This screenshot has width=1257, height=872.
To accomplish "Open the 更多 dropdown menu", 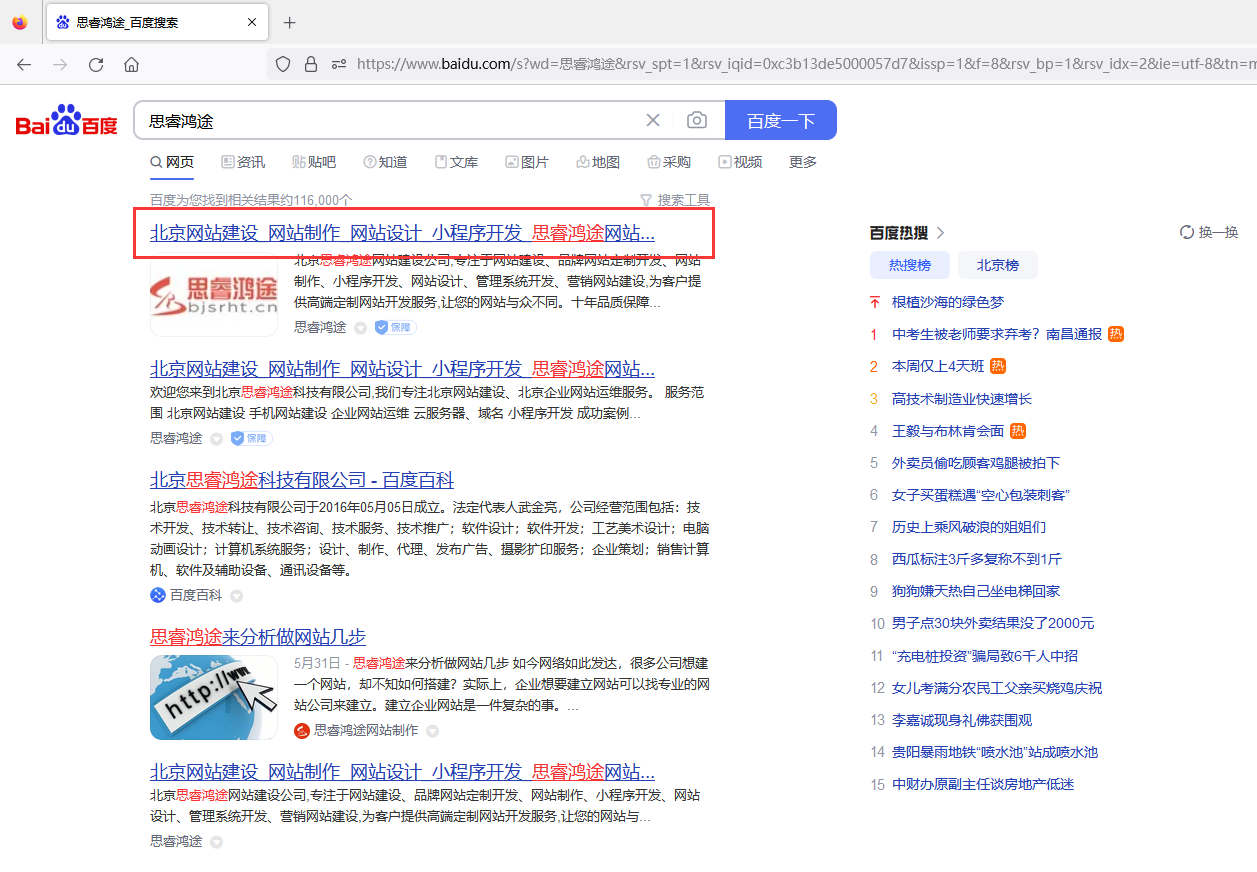I will pyautogui.click(x=802, y=161).
